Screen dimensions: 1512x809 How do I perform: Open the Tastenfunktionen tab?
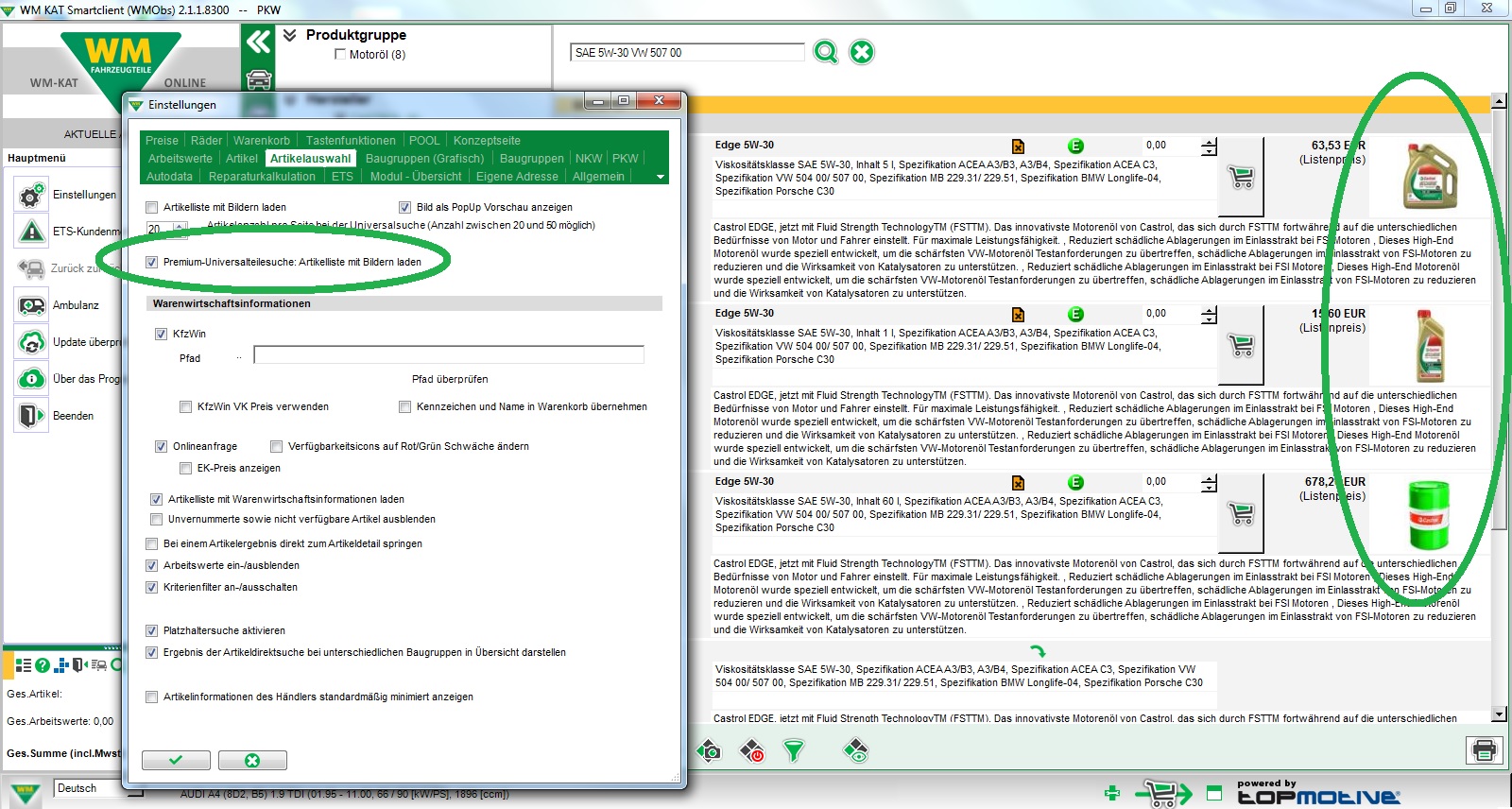pyautogui.click(x=351, y=141)
